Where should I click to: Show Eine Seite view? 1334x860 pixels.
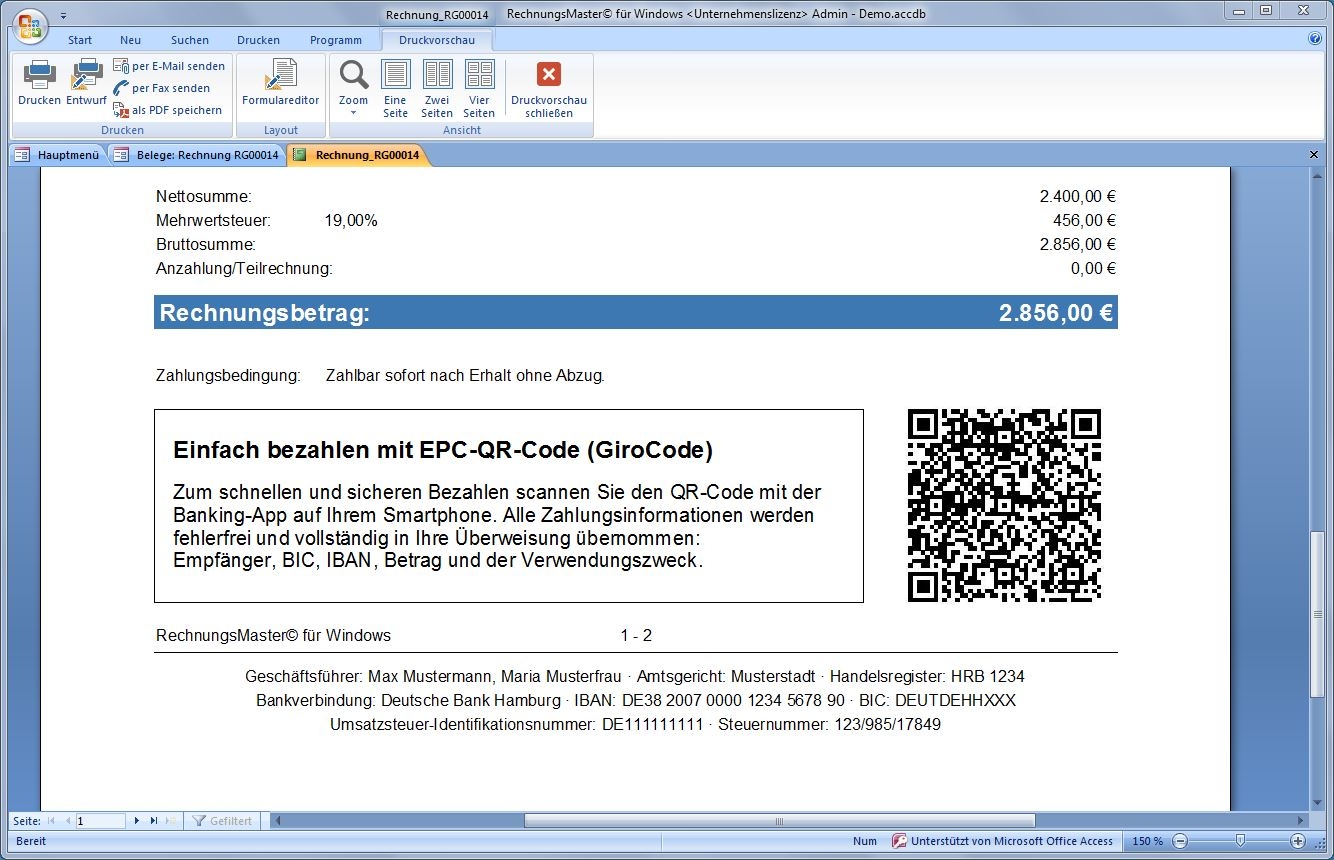(x=395, y=88)
